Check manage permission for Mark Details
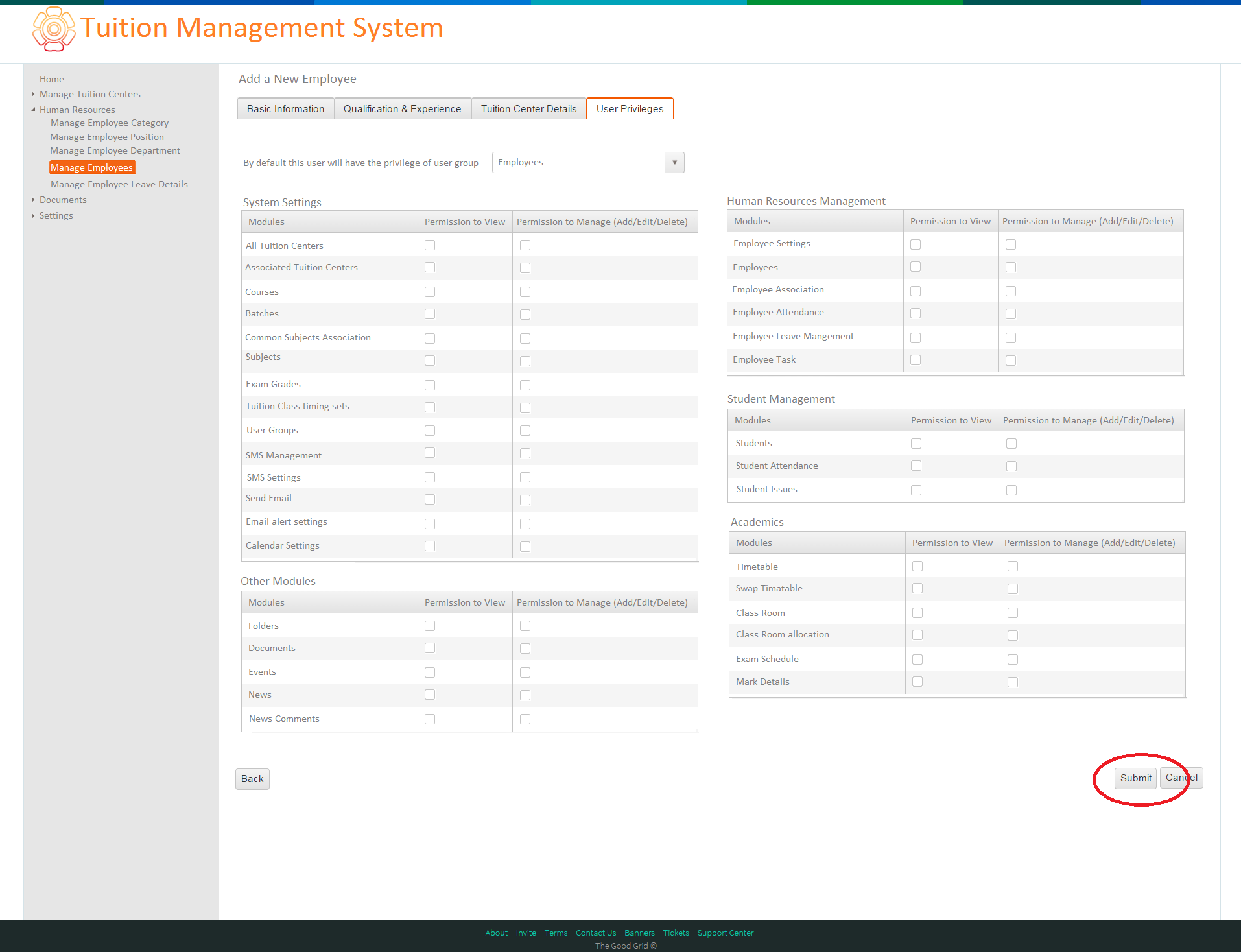This screenshot has height=952, width=1241. [x=1013, y=682]
